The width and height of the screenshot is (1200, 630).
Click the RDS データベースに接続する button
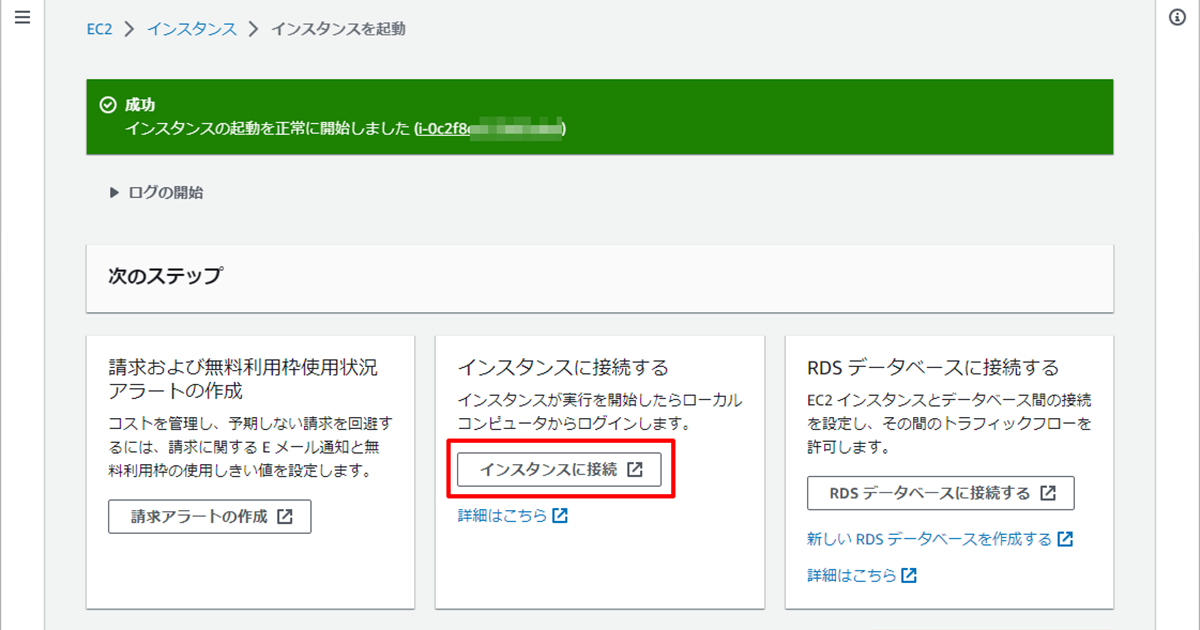941,493
